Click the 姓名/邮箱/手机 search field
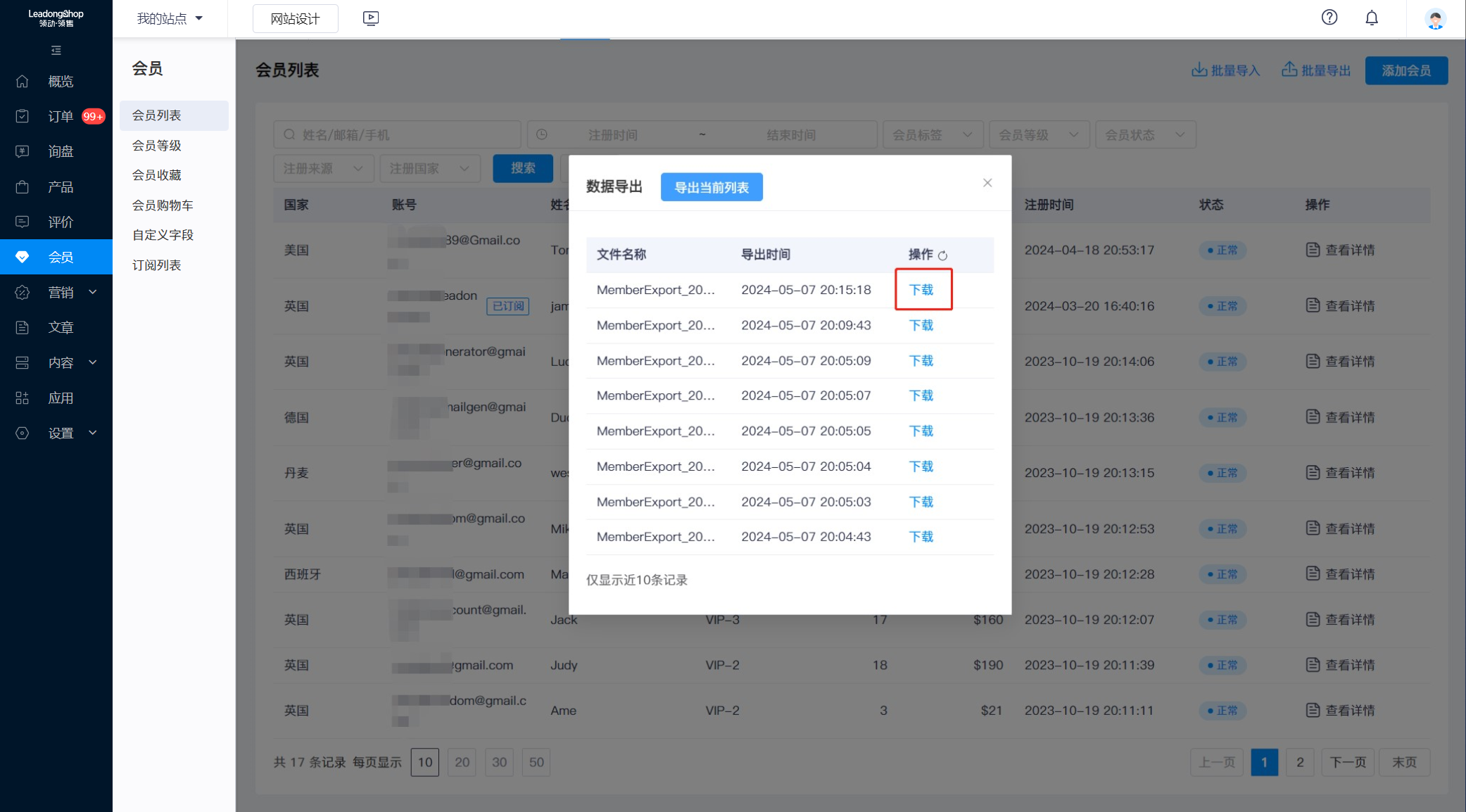 tap(398, 135)
